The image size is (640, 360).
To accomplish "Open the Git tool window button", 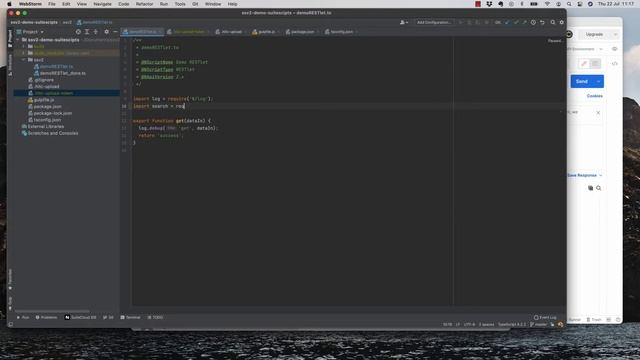I will (108, 317).
